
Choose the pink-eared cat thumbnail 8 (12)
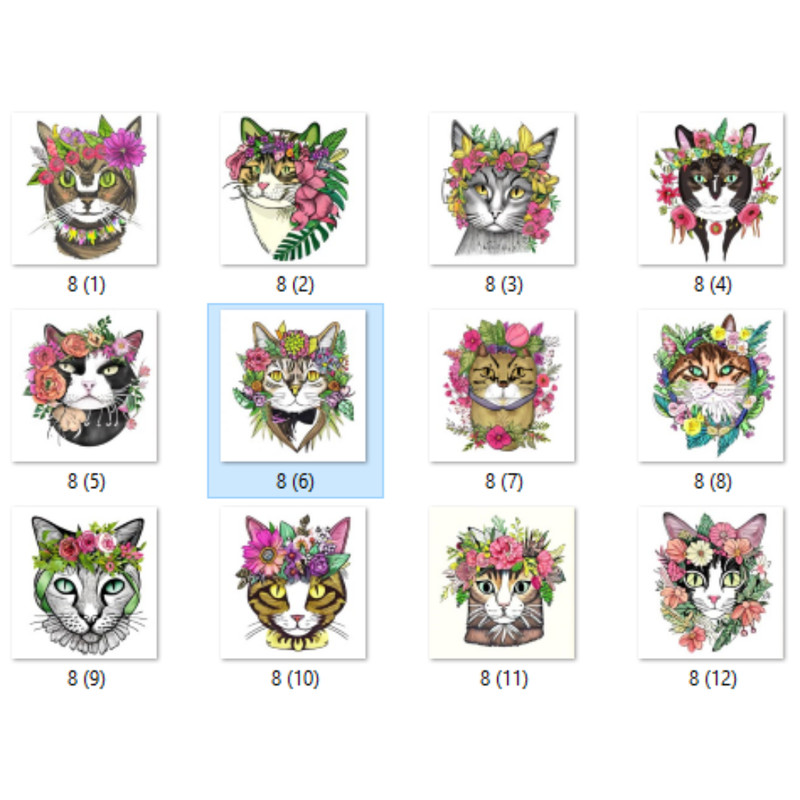(x=711, y=583)
